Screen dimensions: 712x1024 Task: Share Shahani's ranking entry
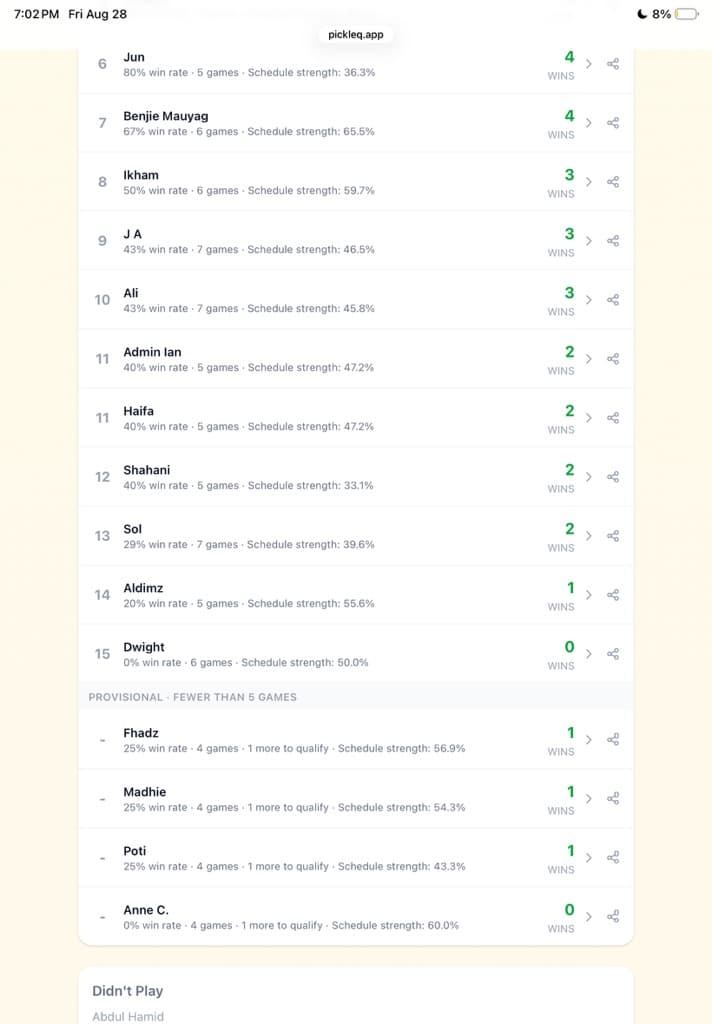[613, 477]
